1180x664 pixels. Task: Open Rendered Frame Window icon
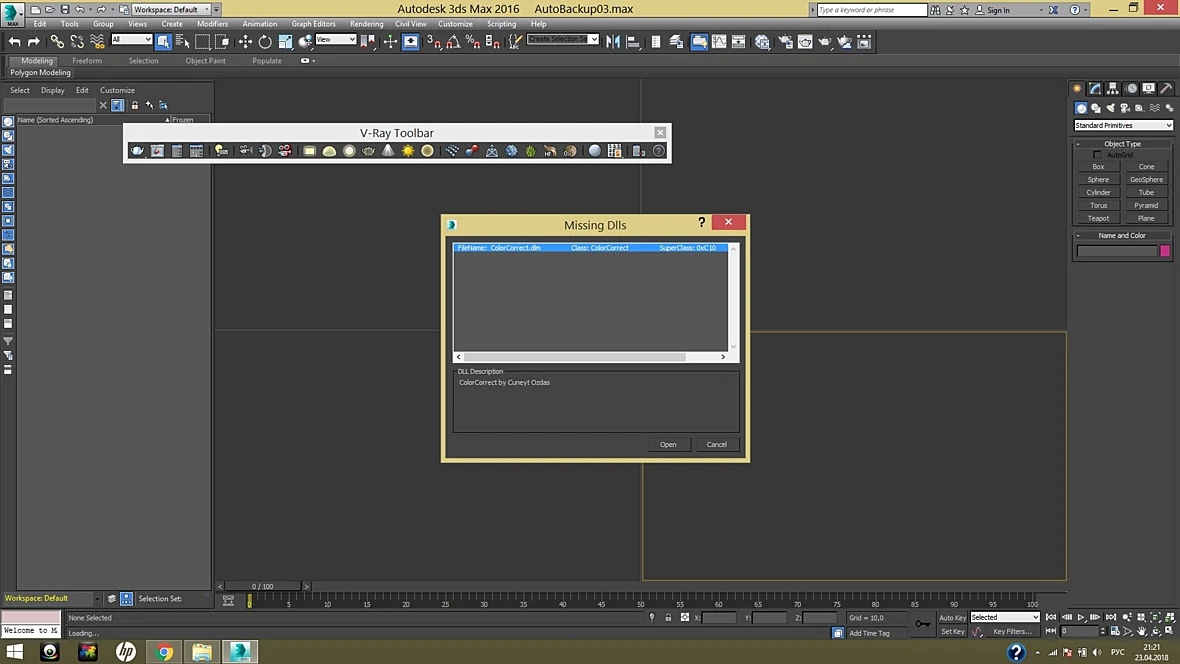point(804,42)
